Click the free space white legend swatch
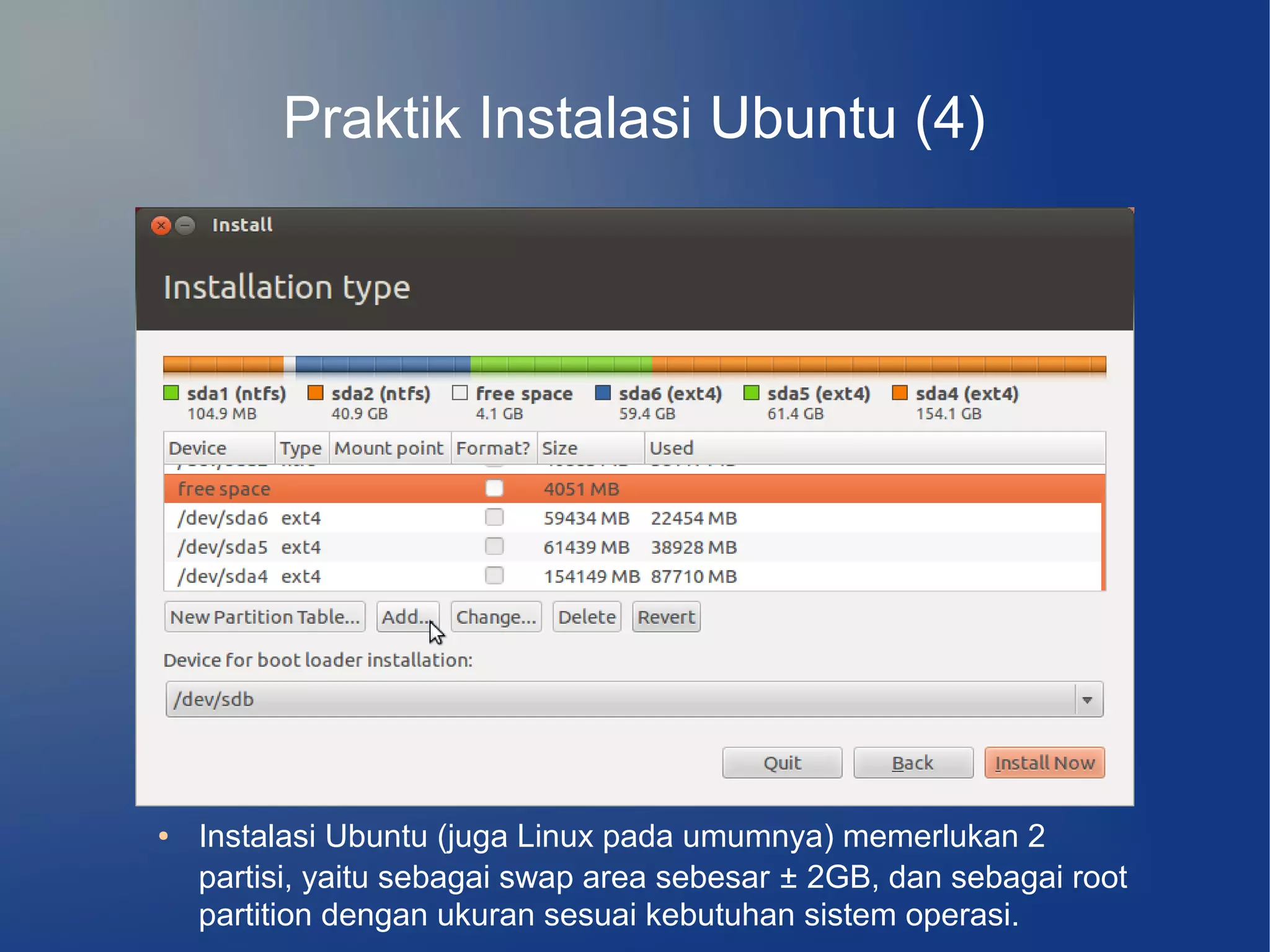1270x952 pixels. coord(460,393)
